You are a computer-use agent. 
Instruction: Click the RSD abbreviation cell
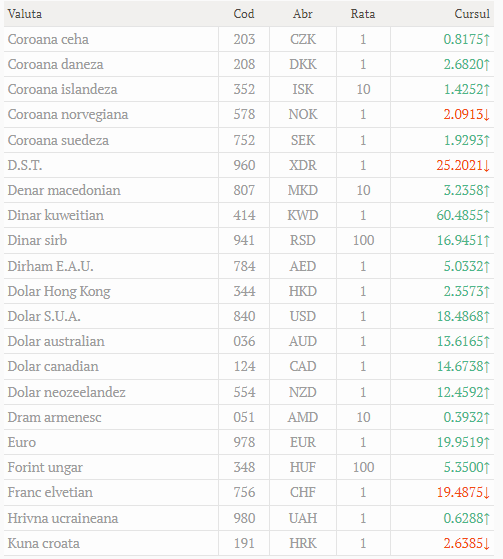pyautogui.click(x=303, y=240)
